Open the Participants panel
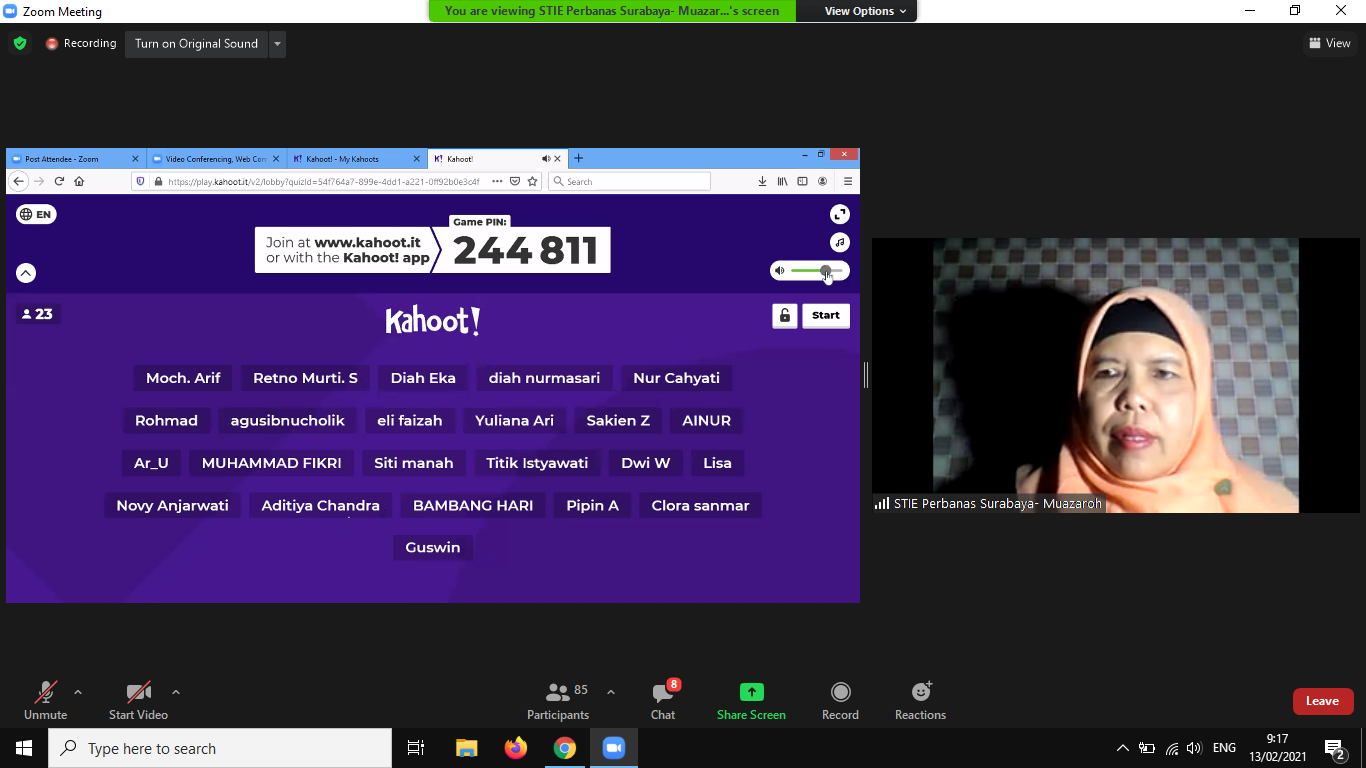 point(558,700)
